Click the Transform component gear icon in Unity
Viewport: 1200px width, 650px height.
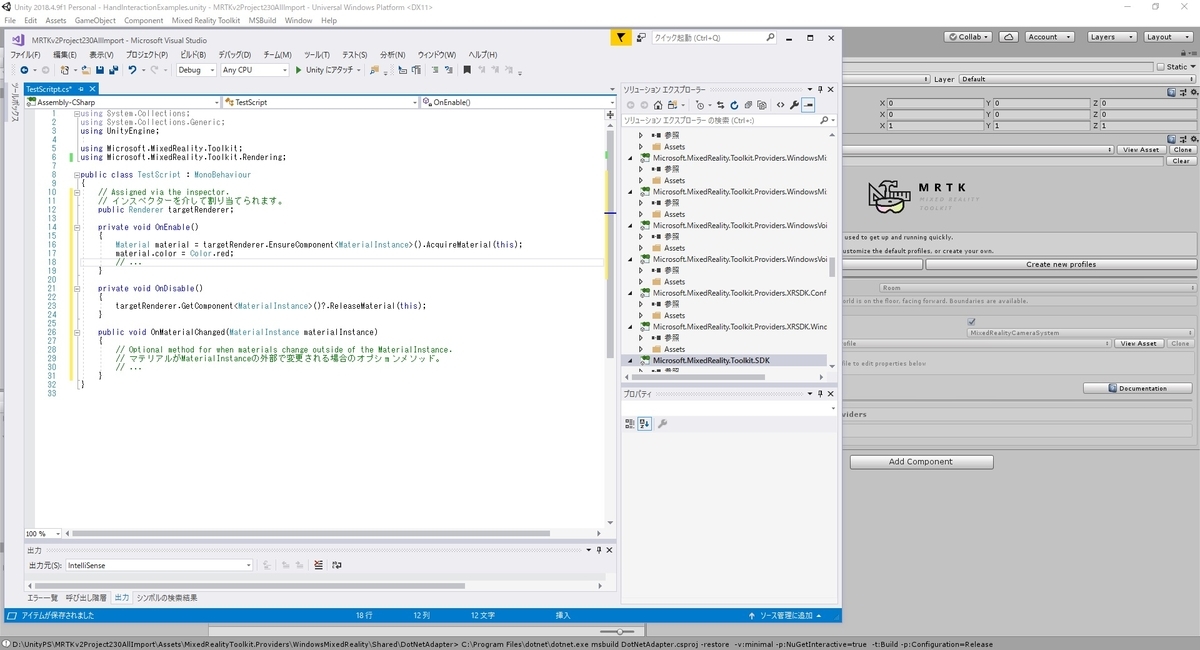1193,92
